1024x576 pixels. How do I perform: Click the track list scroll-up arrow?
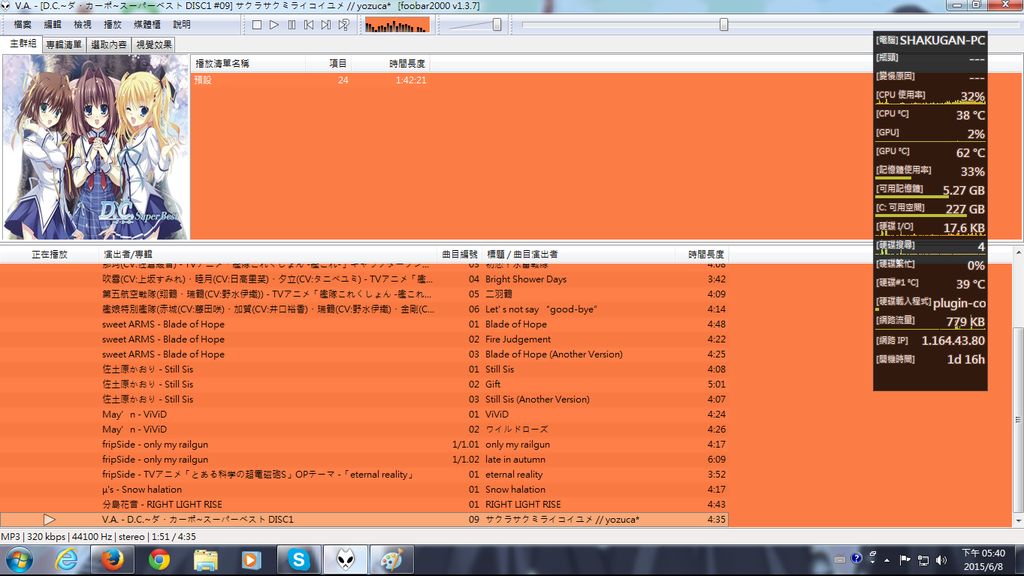click(x=1018, y=252)
